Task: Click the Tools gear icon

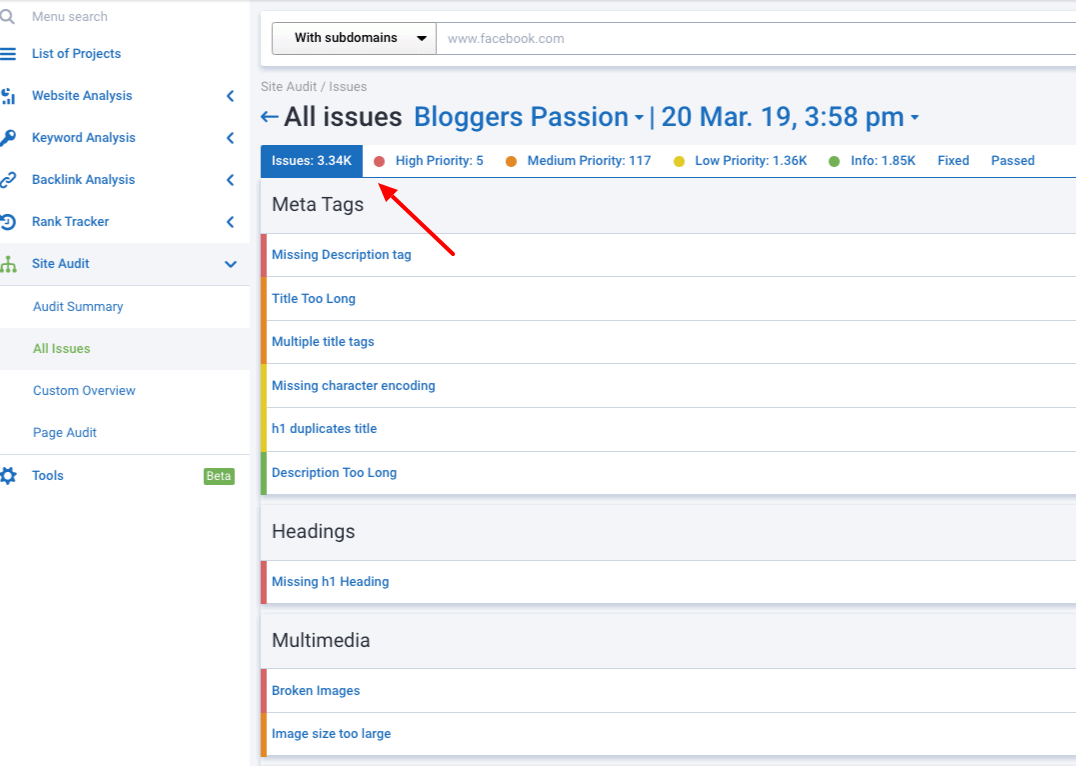Action: pyautogui.click(x=8, y=476)
